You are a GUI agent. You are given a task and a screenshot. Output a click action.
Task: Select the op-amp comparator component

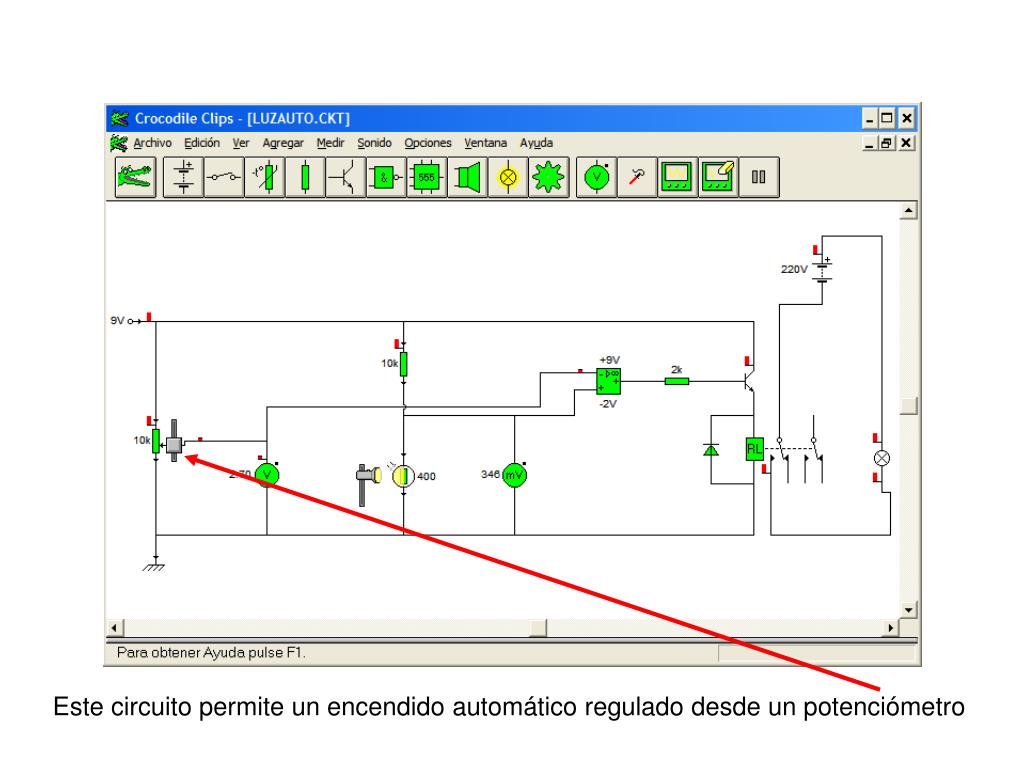608,381
